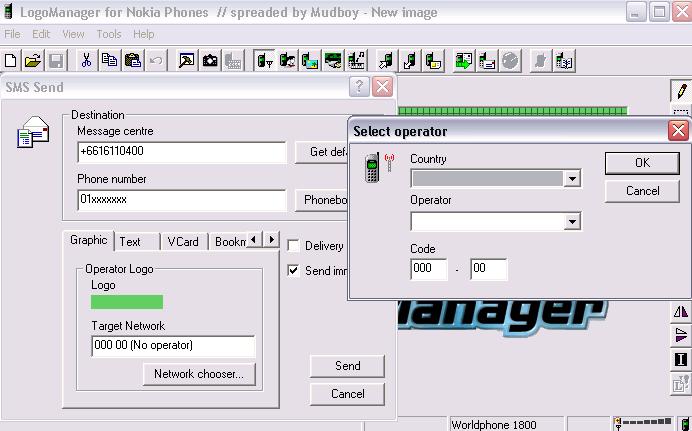Switch to the Bookmark tab

(x=229, y=242)
